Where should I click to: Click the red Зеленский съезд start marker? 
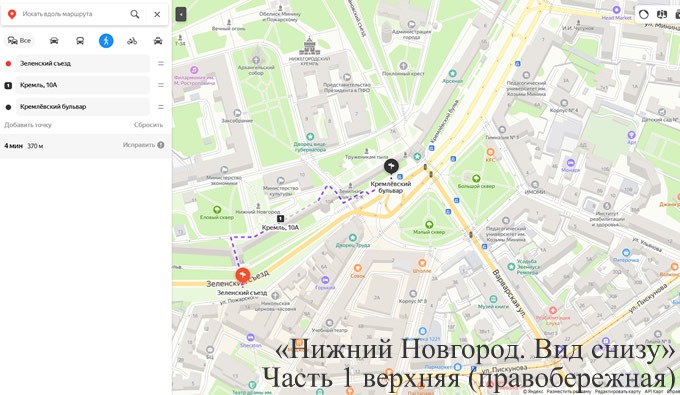click(242, 275)
